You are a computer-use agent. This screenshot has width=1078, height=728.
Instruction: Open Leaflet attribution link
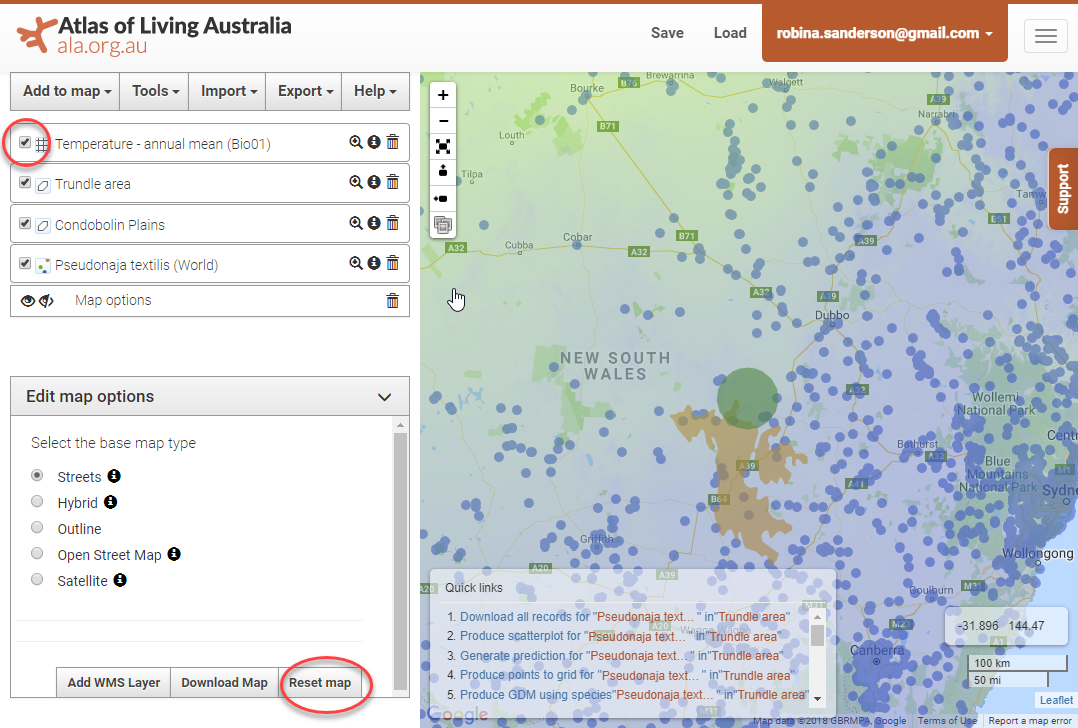coord(1056,700)
